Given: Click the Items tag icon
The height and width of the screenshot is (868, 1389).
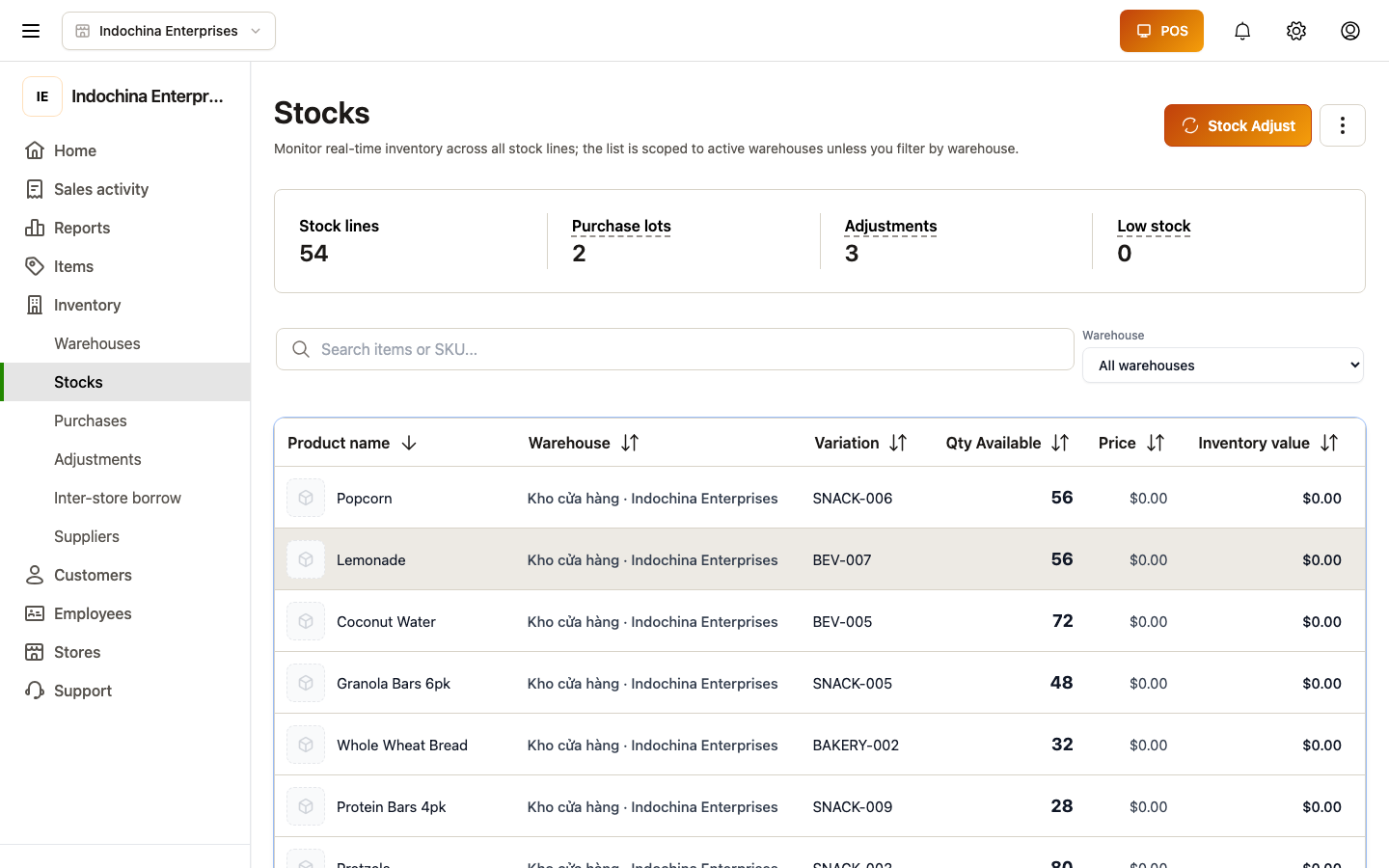Looking at the screenshot, I should point(35,266).
